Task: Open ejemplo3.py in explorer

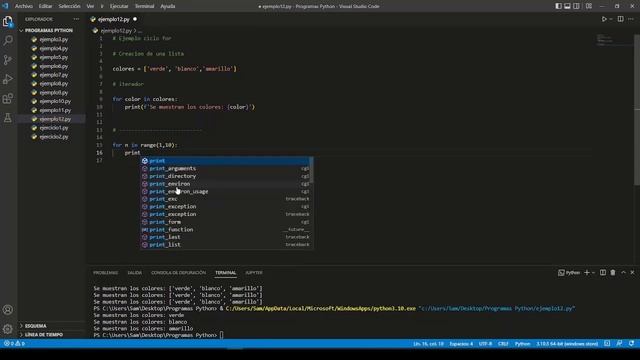Action: coord(53,40)
